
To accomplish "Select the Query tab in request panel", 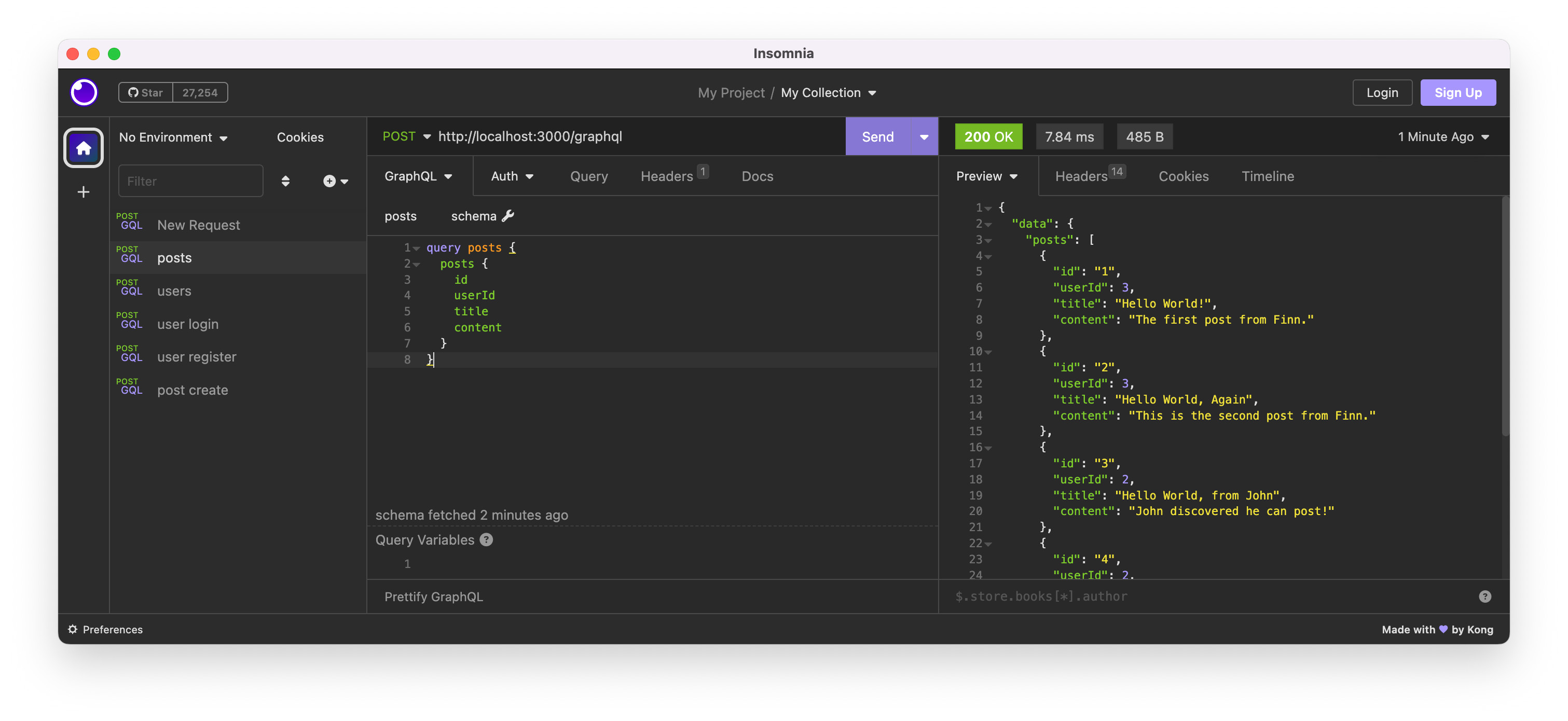I will point(588,175).
